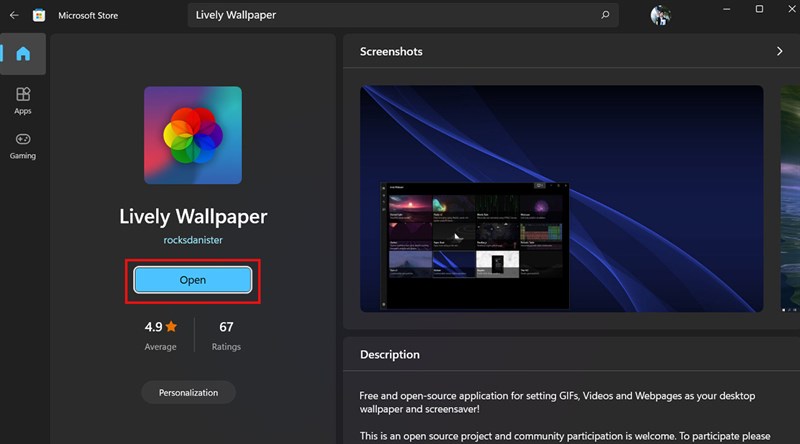Viewport: 800px width, 444px height.
Task: Click the Lively Wallpaper app logo
Action: [x=193, y=135]
